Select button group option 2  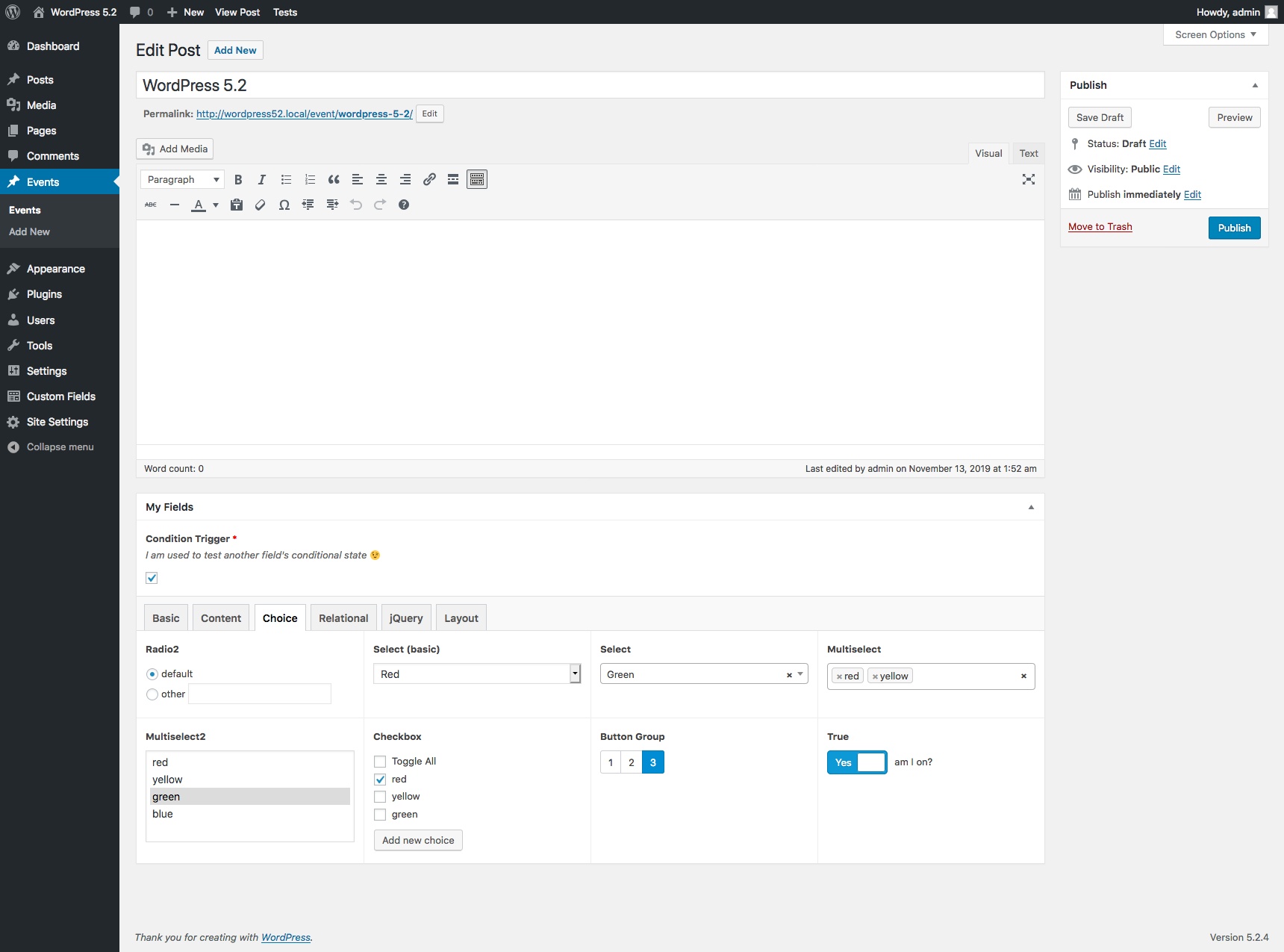tap(632, 762)
